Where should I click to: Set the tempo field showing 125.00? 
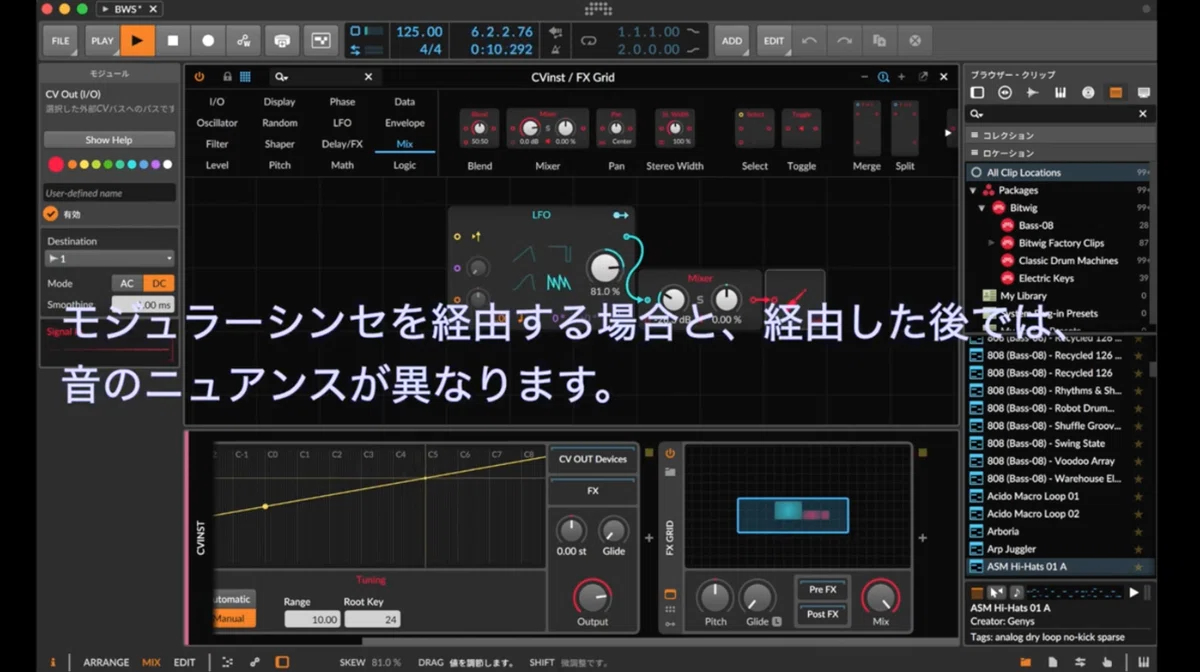[419, 32]
